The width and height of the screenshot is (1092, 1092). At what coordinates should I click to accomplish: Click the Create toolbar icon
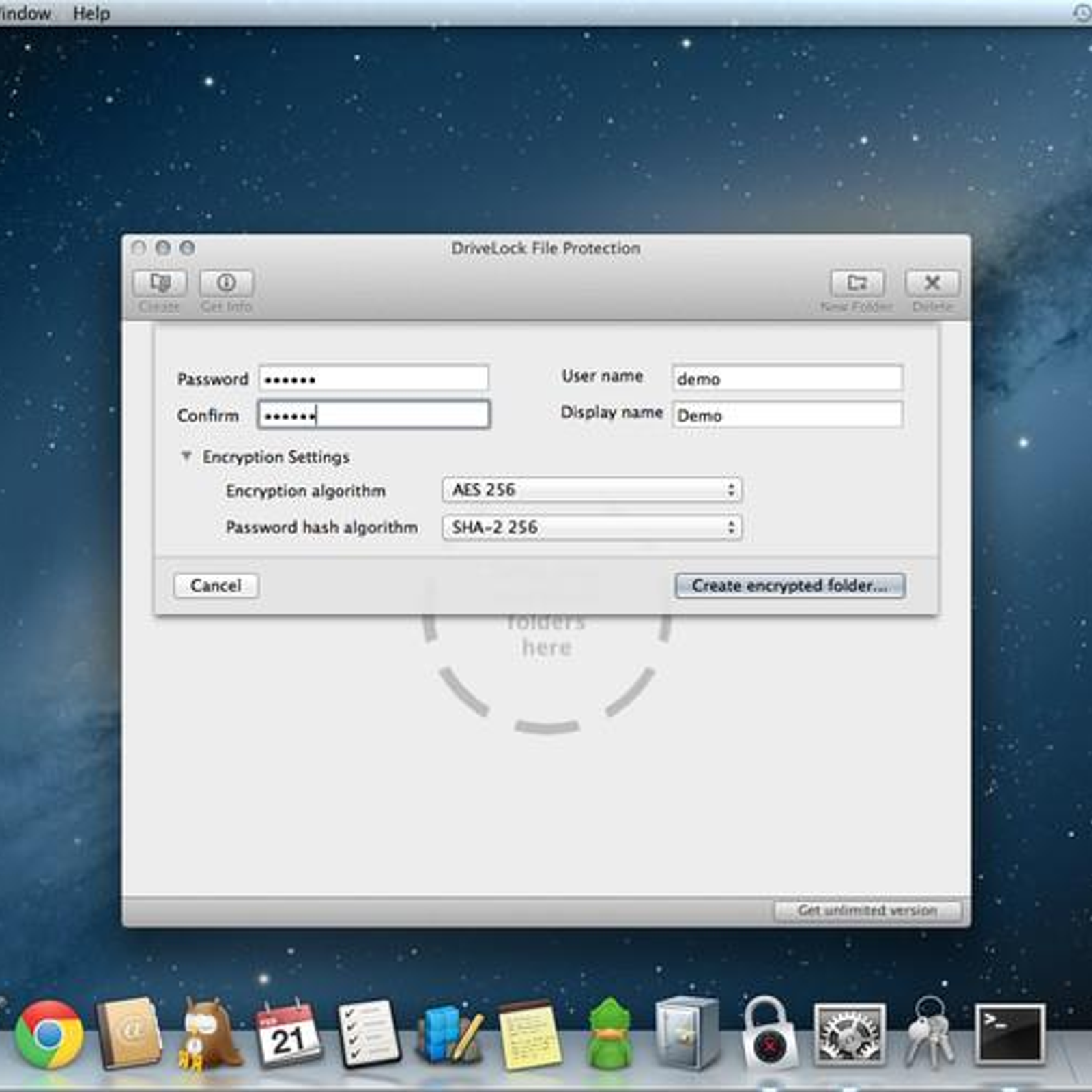160,283
